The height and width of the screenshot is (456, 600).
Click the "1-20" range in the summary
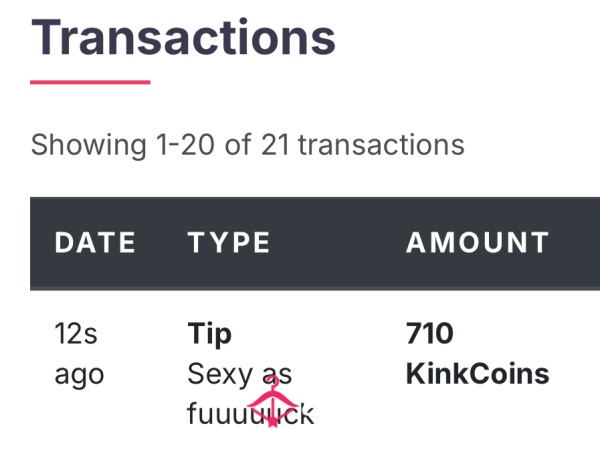point(185,145)
